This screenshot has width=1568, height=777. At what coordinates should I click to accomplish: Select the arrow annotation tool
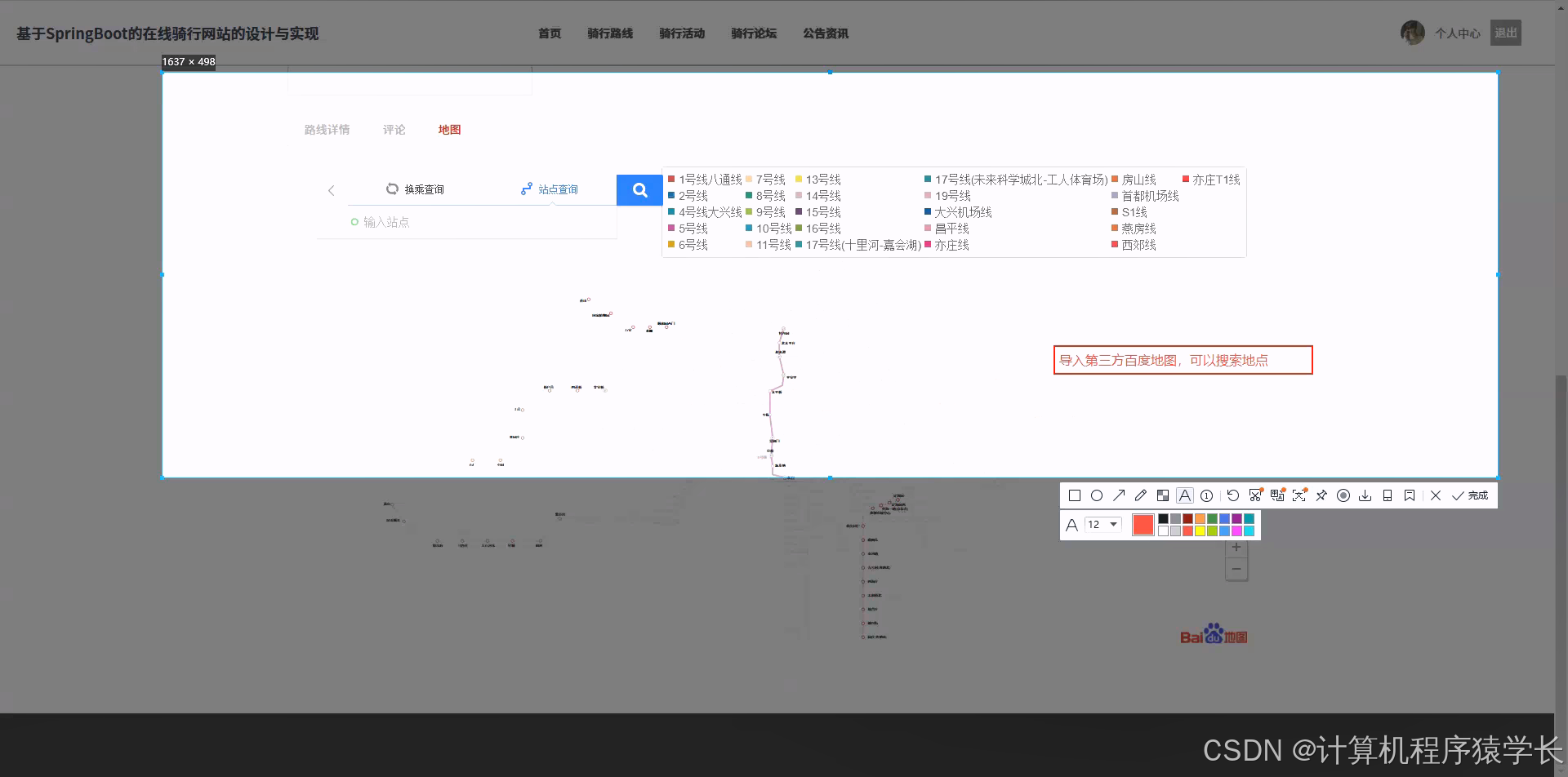[x=1119, y=495]
